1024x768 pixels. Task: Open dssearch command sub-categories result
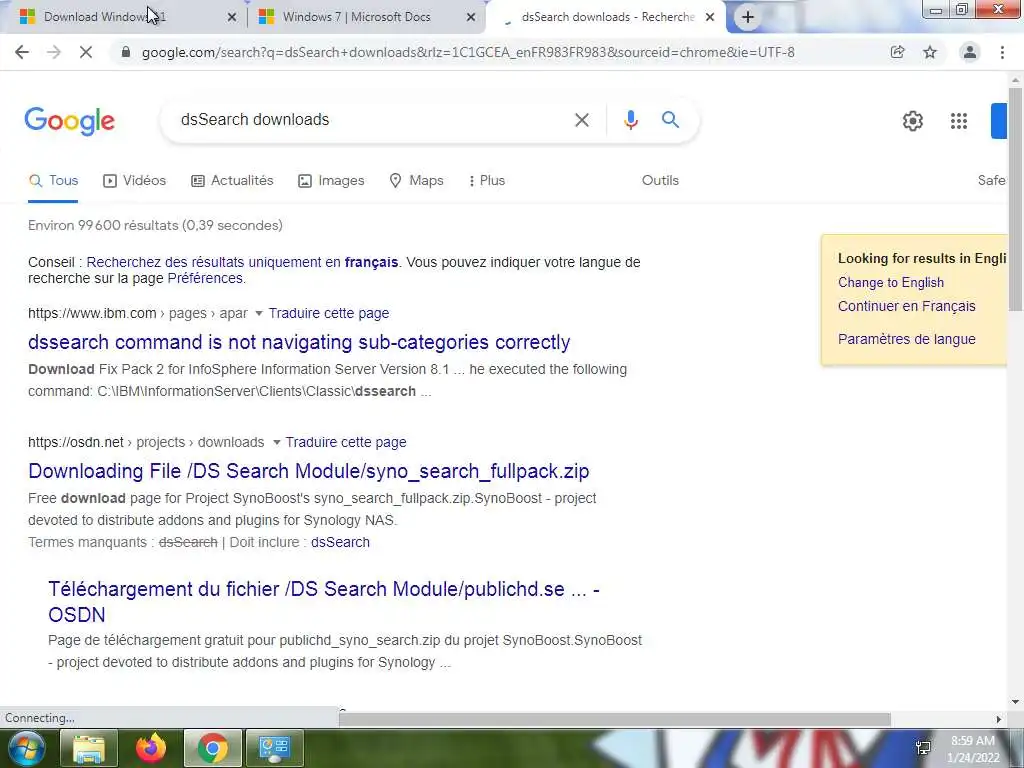click(x=299, y=342)
